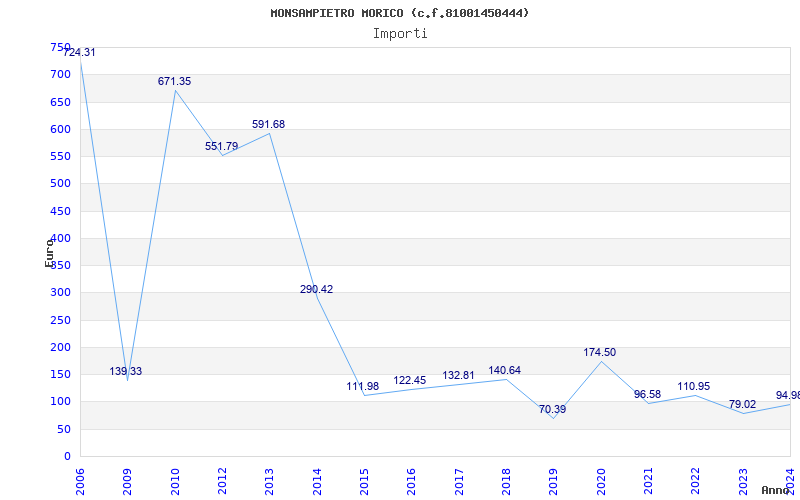Click the 2016 x-axis year label
800x500 pixels.
coord(411,482)
